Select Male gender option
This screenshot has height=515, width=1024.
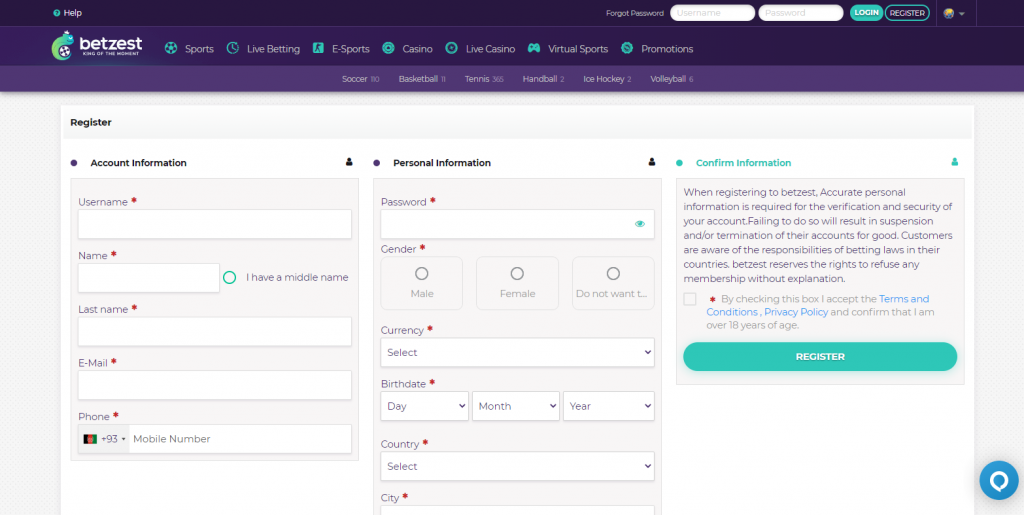pyautogui.click(x=422, y=283)
